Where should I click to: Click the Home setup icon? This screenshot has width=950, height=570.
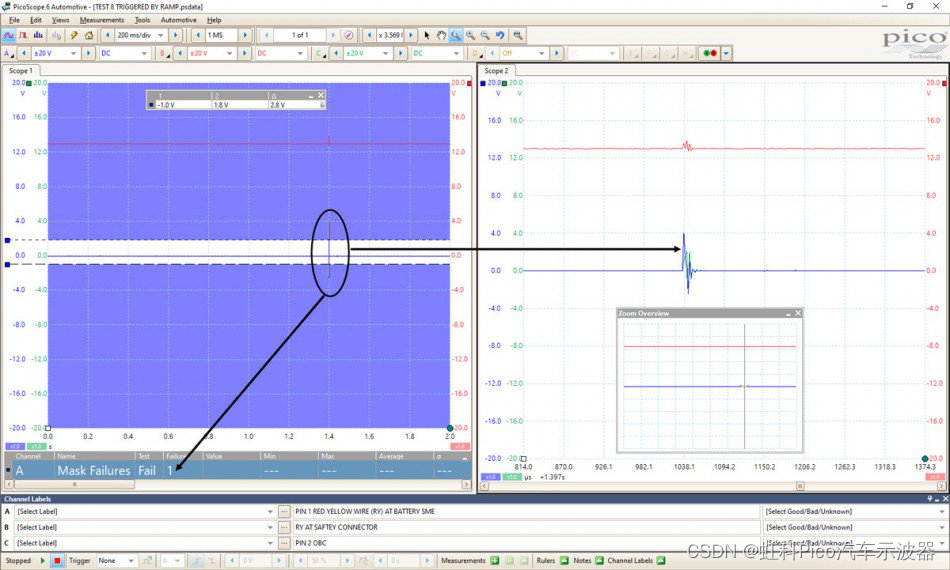(x=89, y=36)
